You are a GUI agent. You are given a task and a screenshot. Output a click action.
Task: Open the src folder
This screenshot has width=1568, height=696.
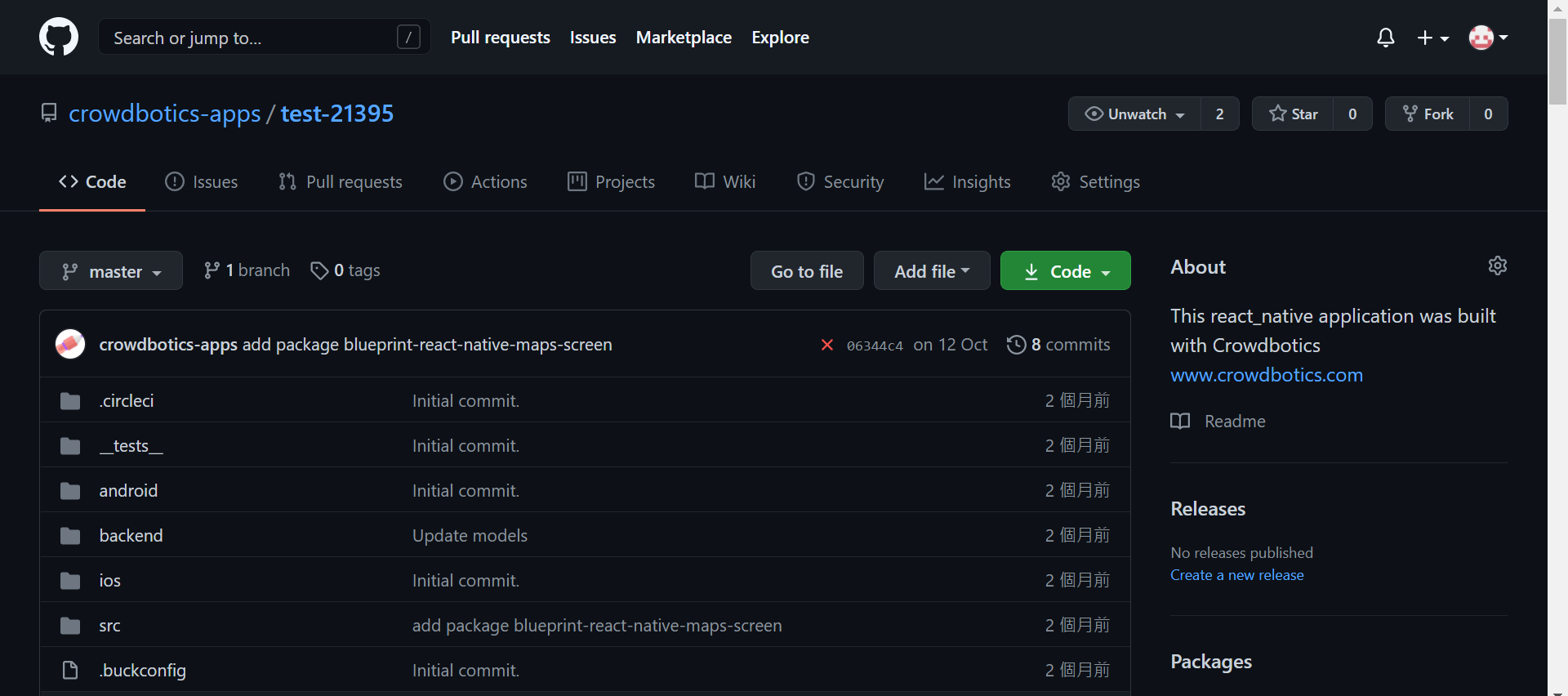coord(110,626)
